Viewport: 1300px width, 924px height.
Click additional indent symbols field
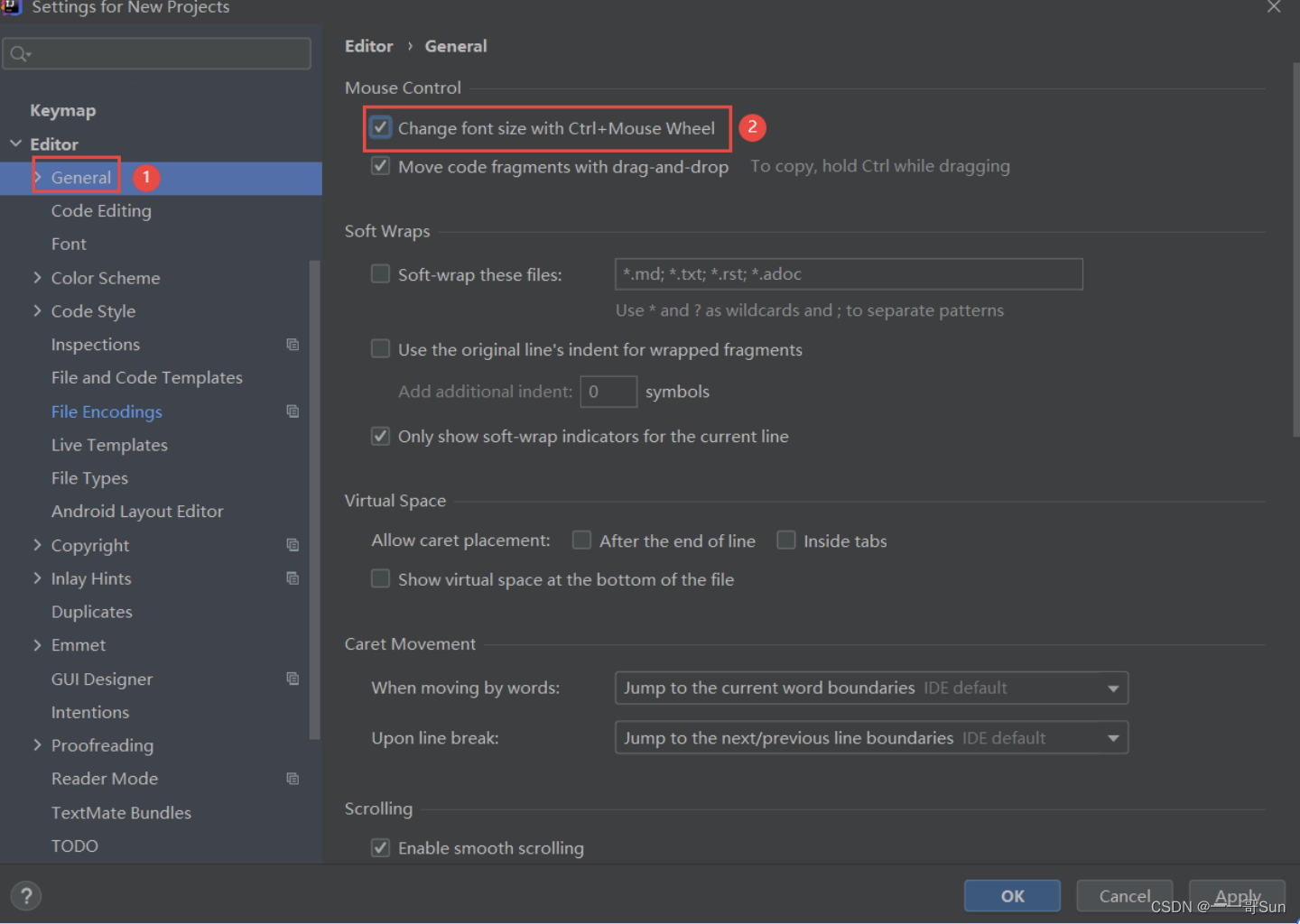[608, 392]
